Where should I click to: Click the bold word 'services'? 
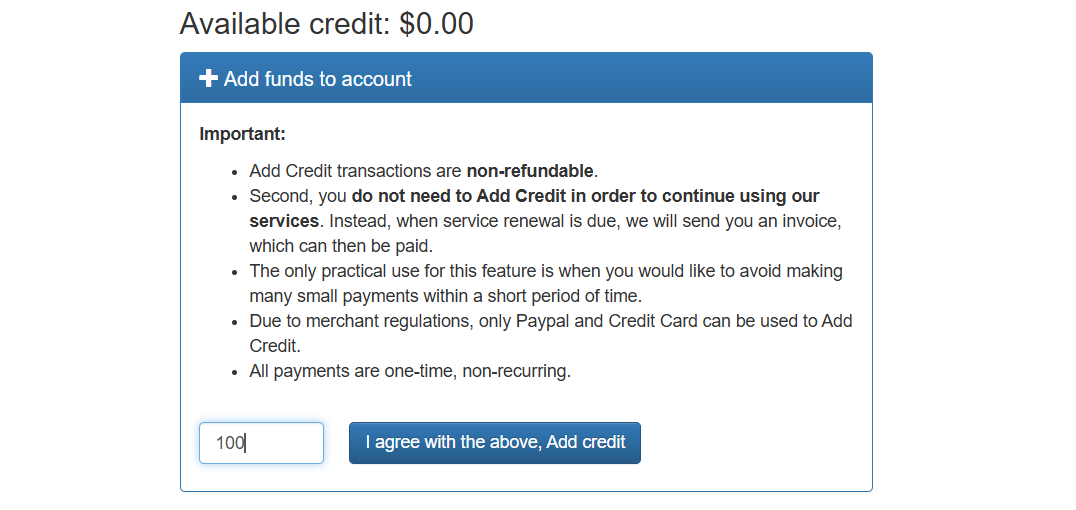coord(283,220)
